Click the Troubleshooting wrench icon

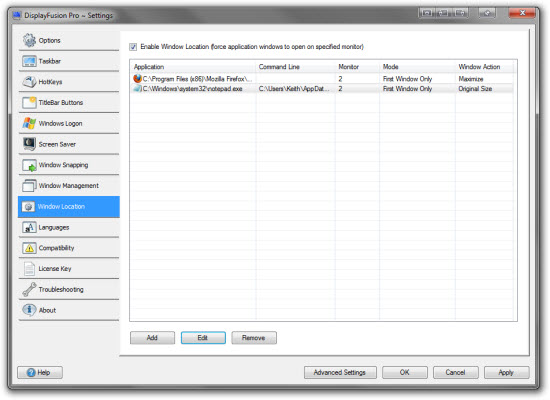[29, 289]
